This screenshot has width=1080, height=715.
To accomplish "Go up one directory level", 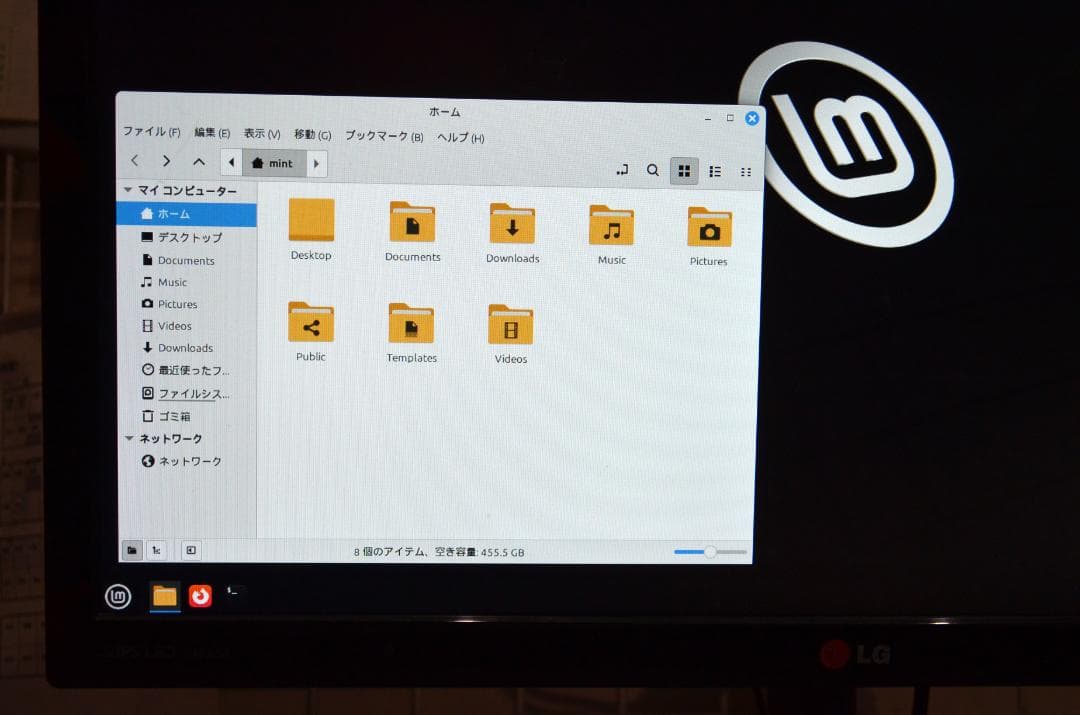I will pyautogui.click(x=199, y=161).
